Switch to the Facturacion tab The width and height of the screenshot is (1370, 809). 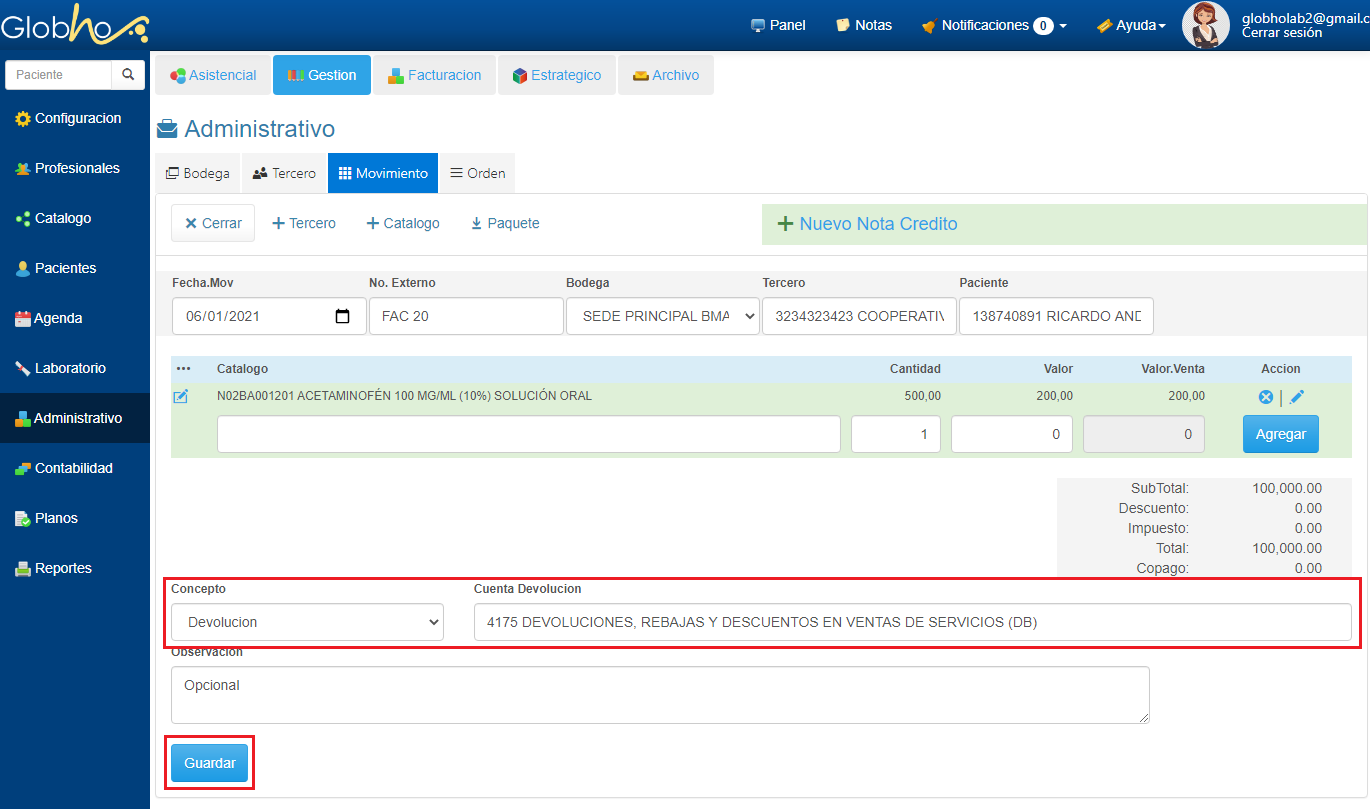pos(435,75)
